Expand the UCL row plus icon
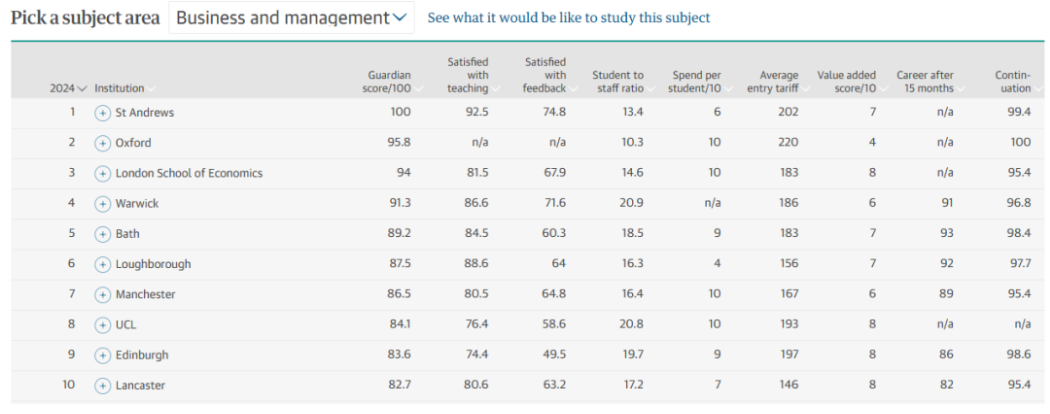The width and height of the screenshot is (1050, 414). coord(102,325)
